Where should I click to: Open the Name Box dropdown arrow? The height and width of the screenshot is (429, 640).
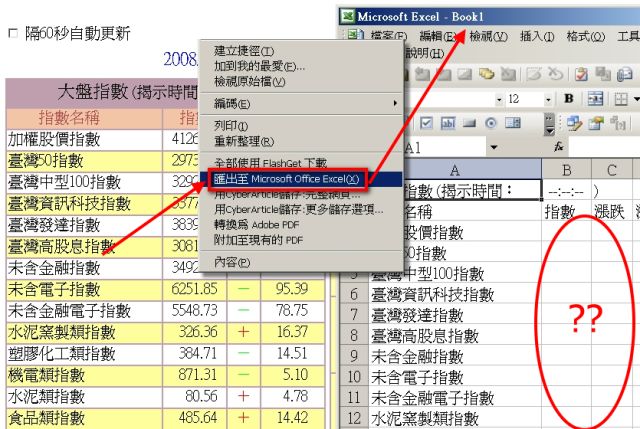pos(494,147)
